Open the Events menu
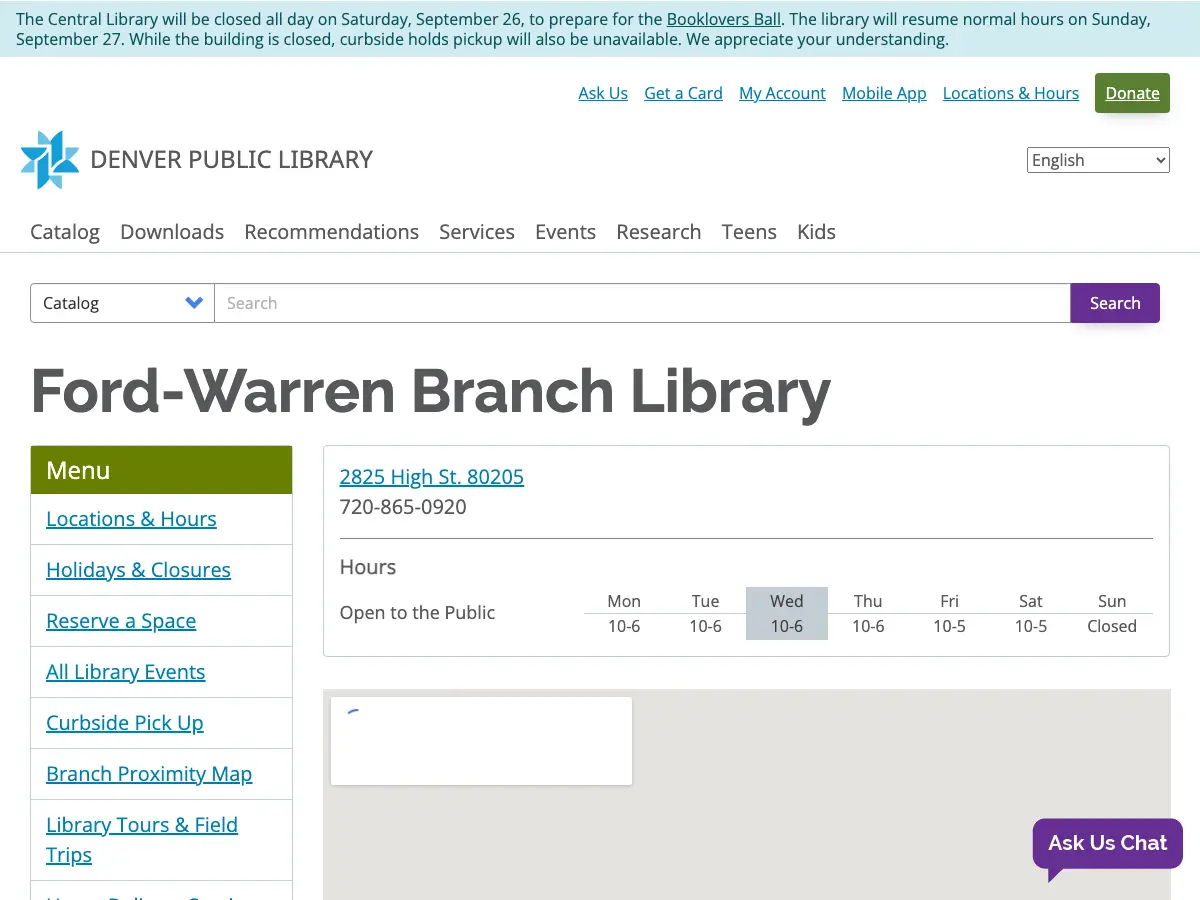Screen dimensions: 1200x900 [565, 232]
